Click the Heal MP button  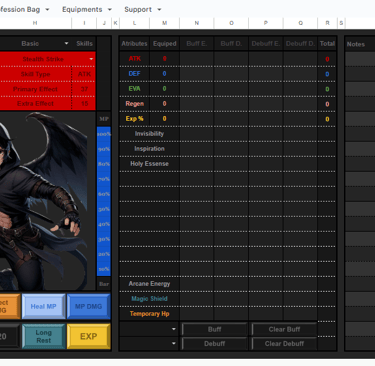[x=43, y=306]
